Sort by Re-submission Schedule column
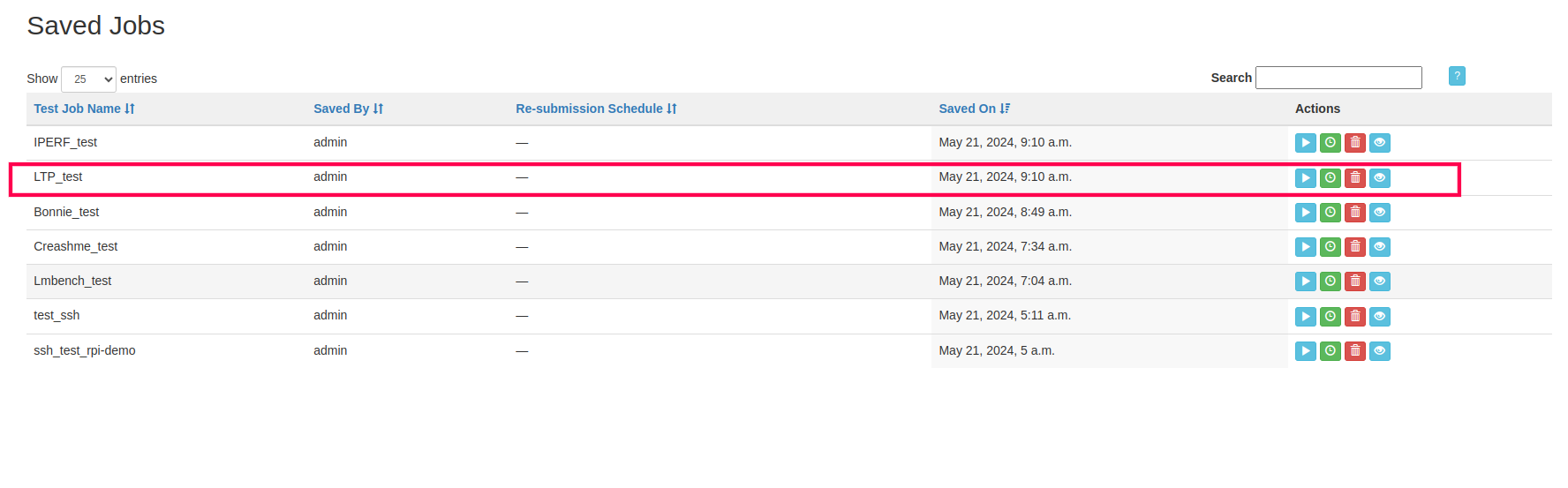The image size is (1568, 488). (x=596, y=109)
